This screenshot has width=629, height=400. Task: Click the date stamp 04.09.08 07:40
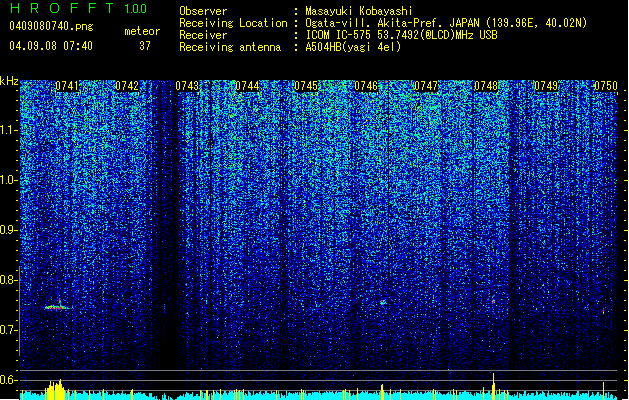51,46
